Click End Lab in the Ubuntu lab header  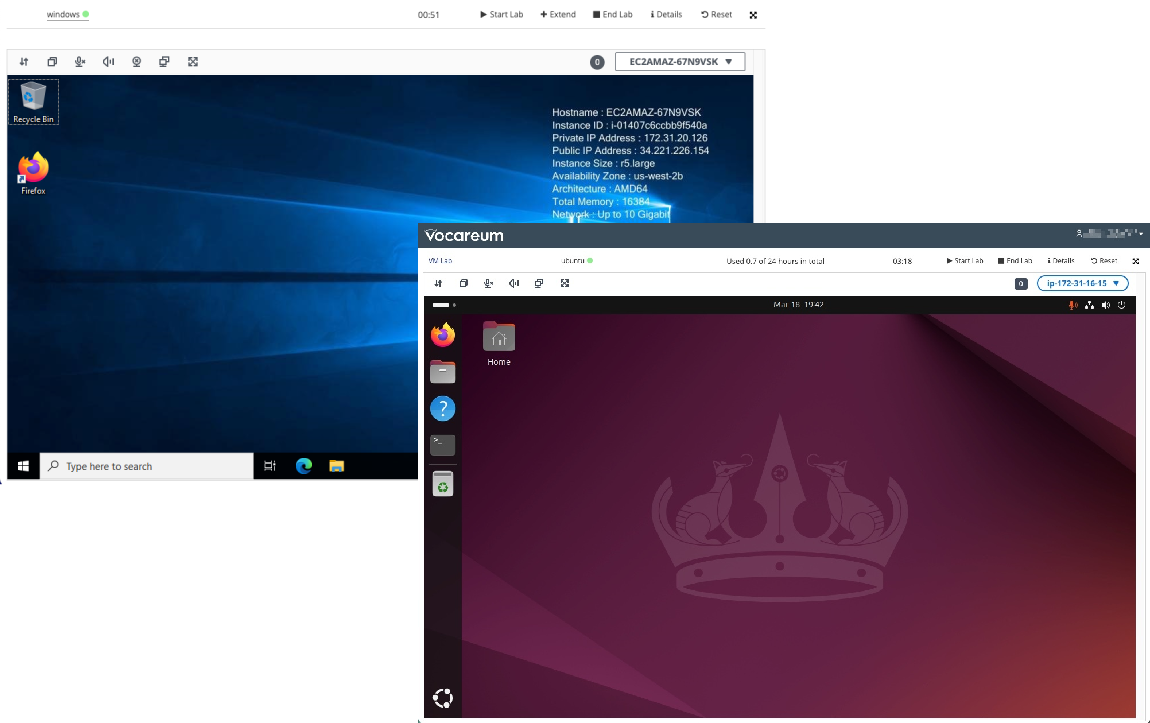[1015, 261]
